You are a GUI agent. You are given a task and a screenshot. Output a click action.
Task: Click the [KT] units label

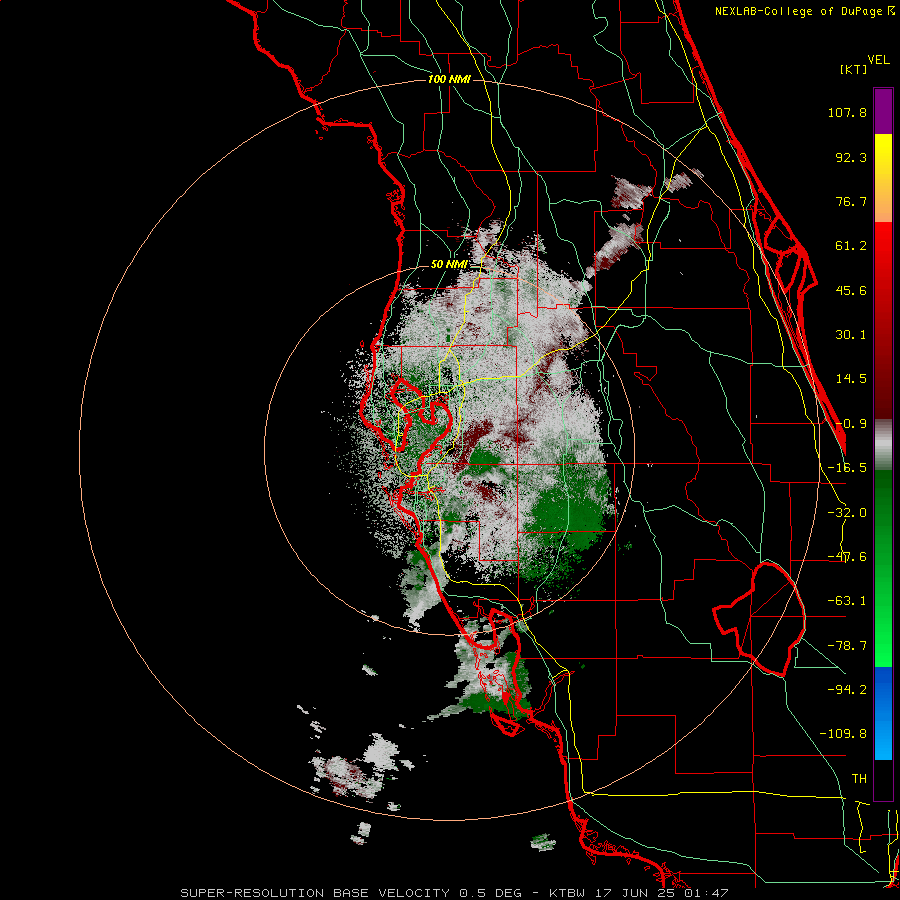coord(854,69)
